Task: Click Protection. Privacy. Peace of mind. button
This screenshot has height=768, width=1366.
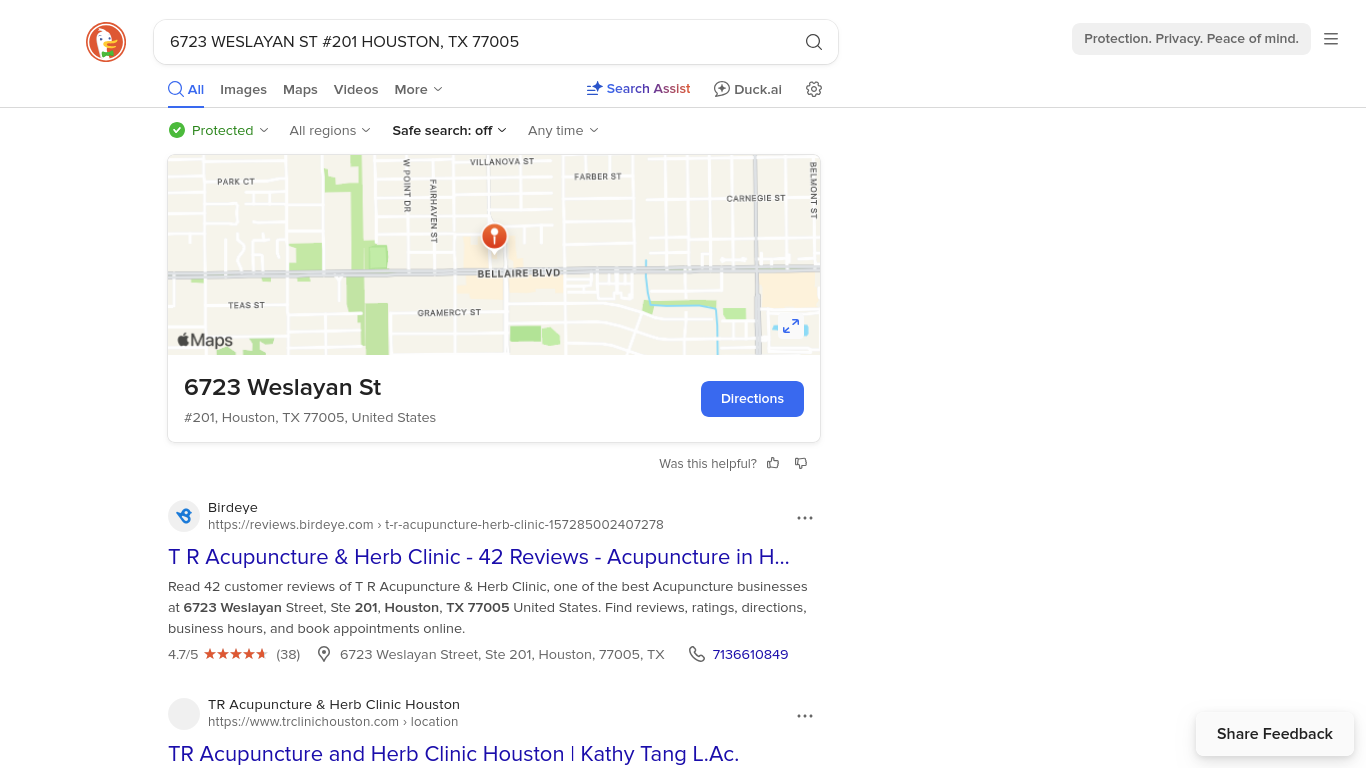Action: tap(1191, 39)
